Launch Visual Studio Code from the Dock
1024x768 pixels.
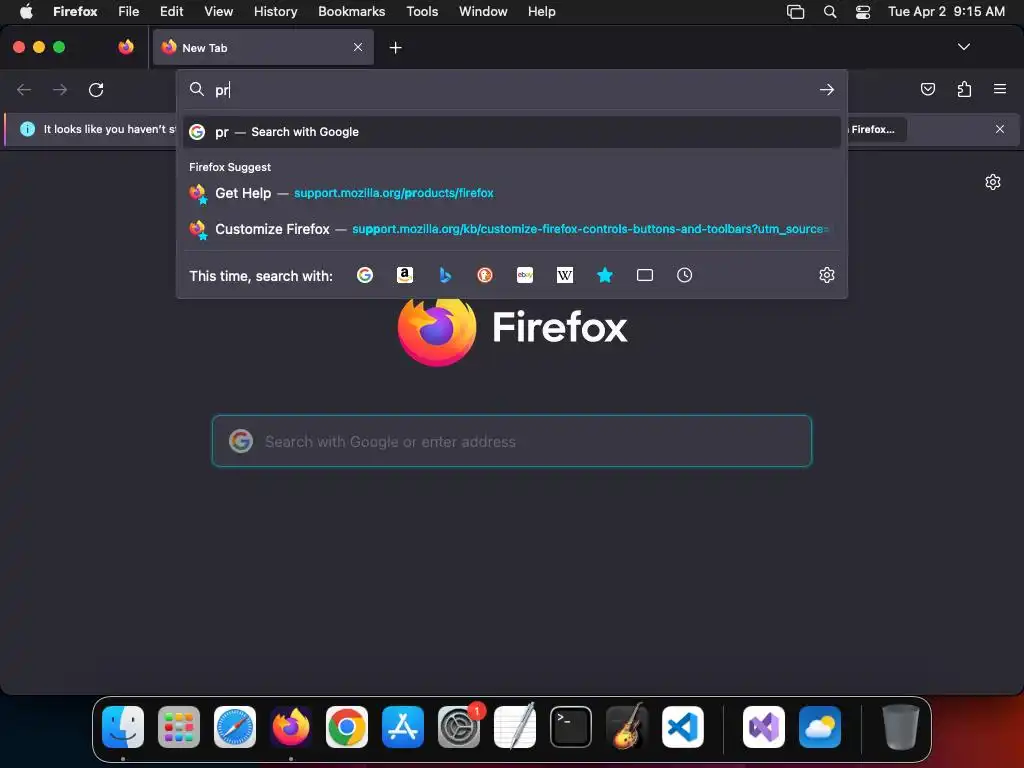(683, 727)
